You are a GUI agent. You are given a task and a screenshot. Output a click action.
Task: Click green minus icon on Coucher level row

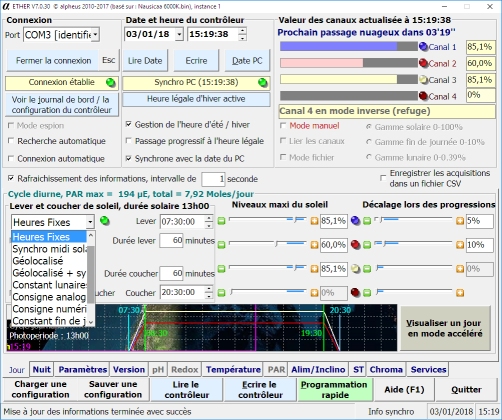[222, 293]
